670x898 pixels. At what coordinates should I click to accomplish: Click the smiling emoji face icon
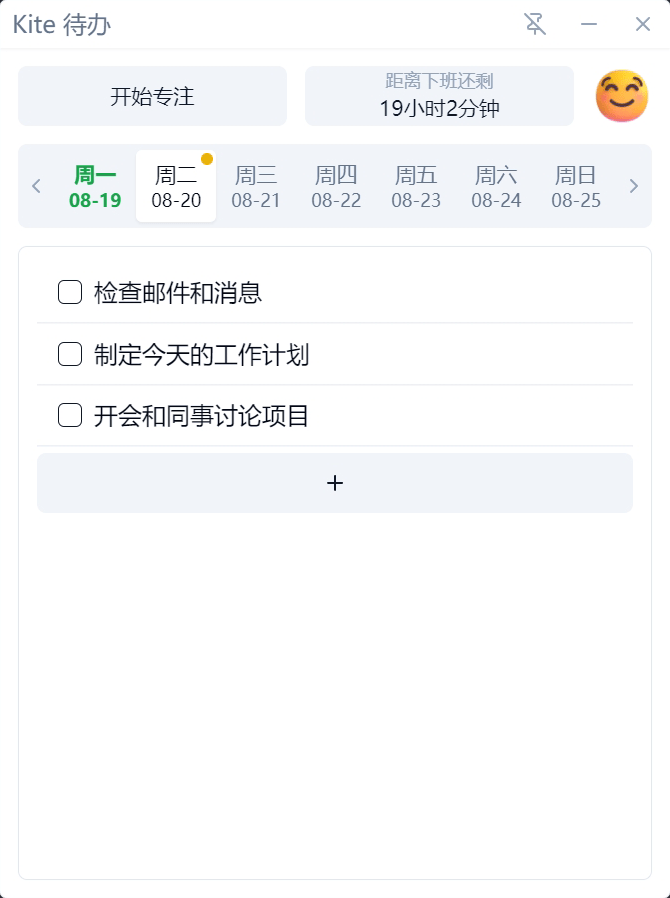pos(621,96)
